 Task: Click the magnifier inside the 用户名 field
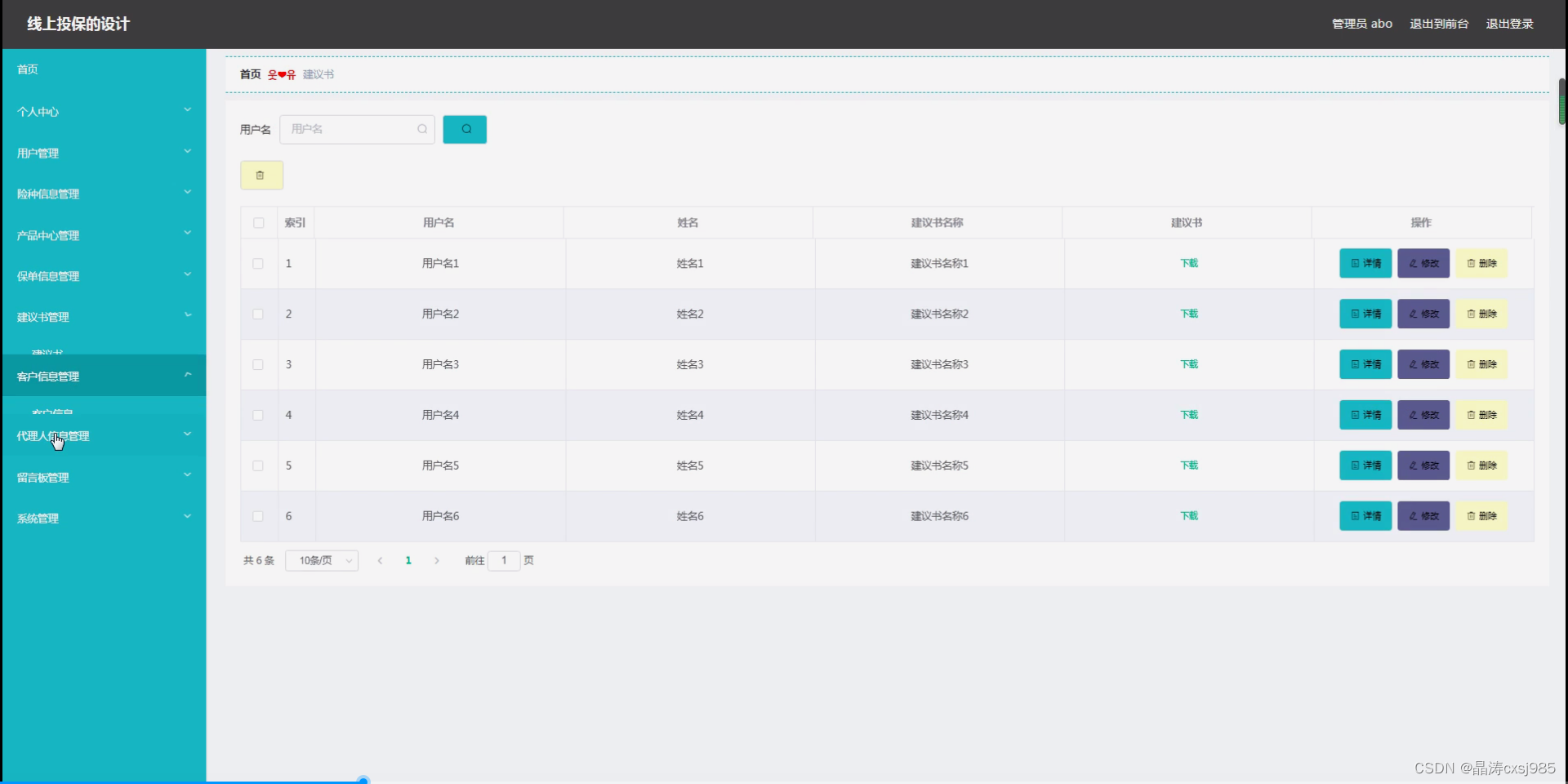[x=422, y=129]
